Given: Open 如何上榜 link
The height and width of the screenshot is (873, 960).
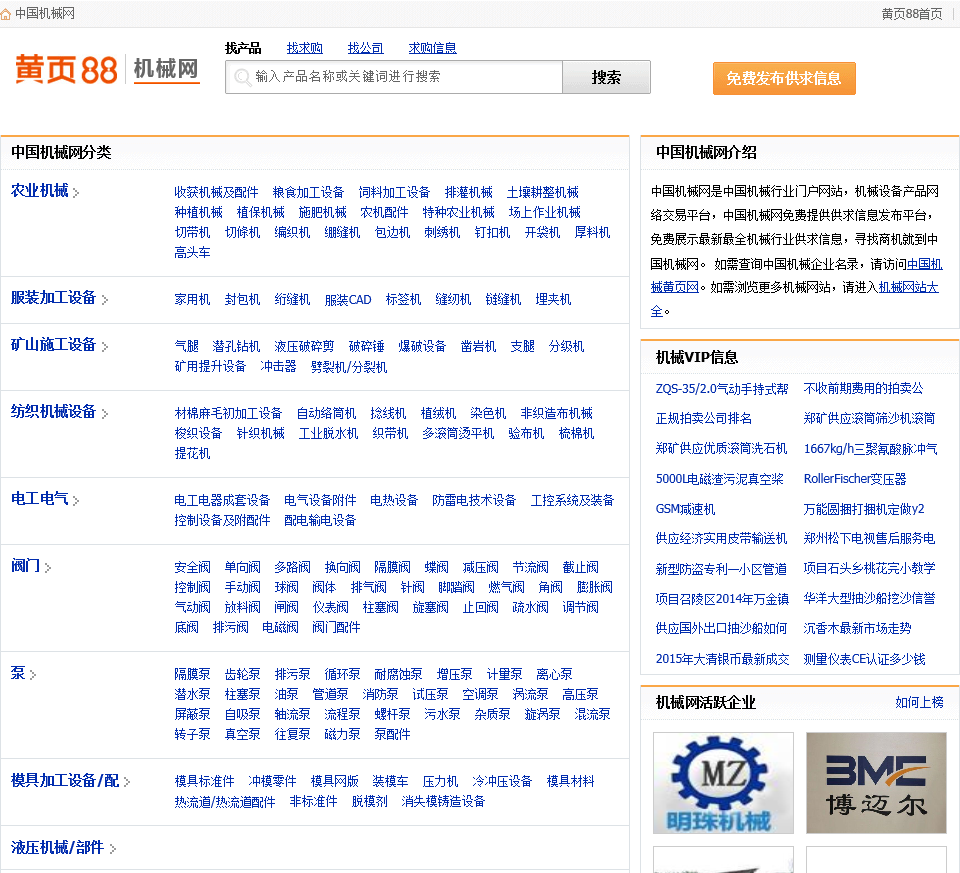Looking at the screenshot, I should [x=919, y=703].
